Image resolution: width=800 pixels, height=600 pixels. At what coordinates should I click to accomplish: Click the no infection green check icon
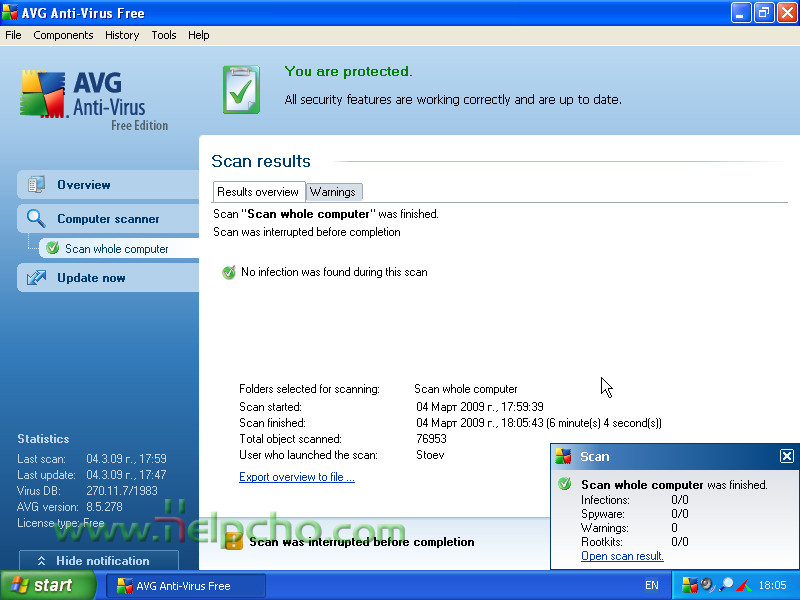pos(229,272)
